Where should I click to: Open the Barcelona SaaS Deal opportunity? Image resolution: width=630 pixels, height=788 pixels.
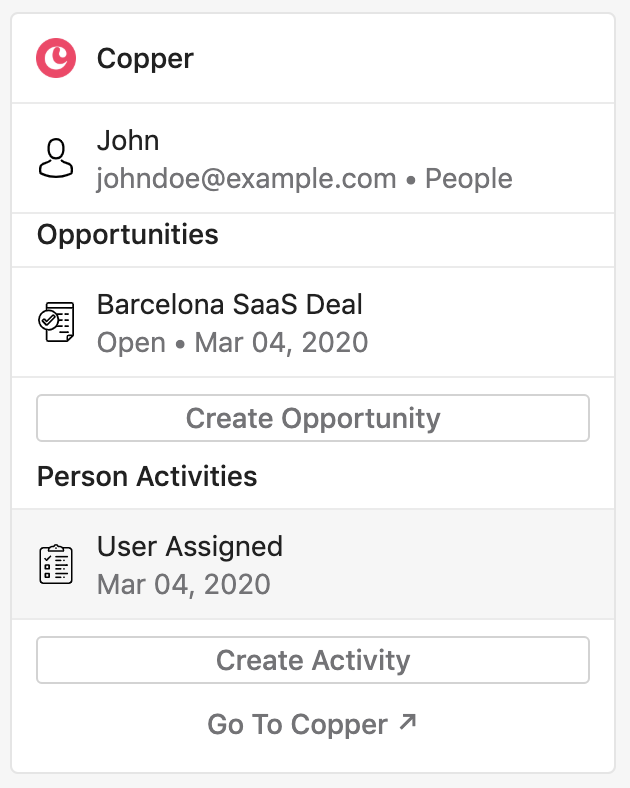pyautogui.click(x=230, y=305)
